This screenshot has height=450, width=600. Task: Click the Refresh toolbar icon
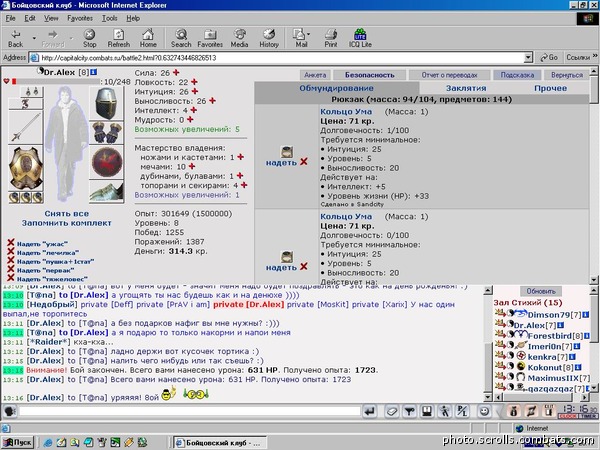tap(119, 38)
